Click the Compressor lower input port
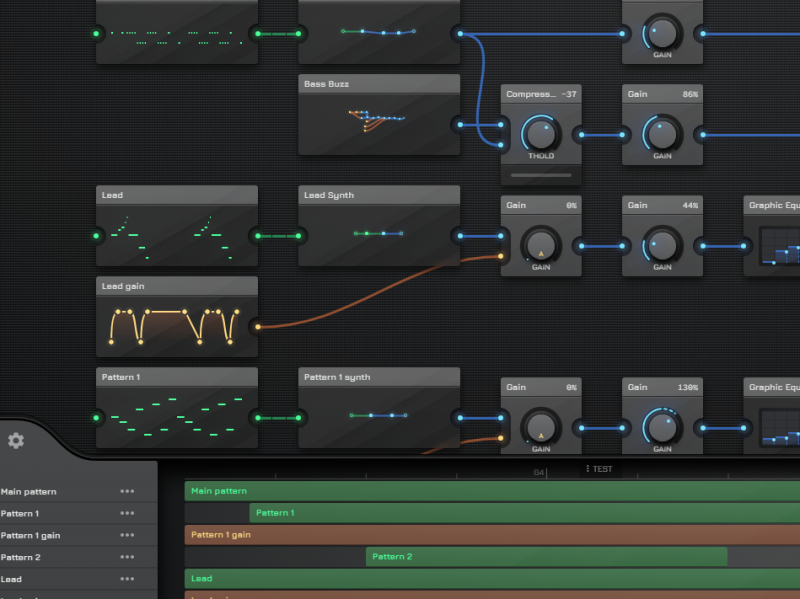Image resolution: width=800 pixels, height=599 pixels. [x=501, y=145]
